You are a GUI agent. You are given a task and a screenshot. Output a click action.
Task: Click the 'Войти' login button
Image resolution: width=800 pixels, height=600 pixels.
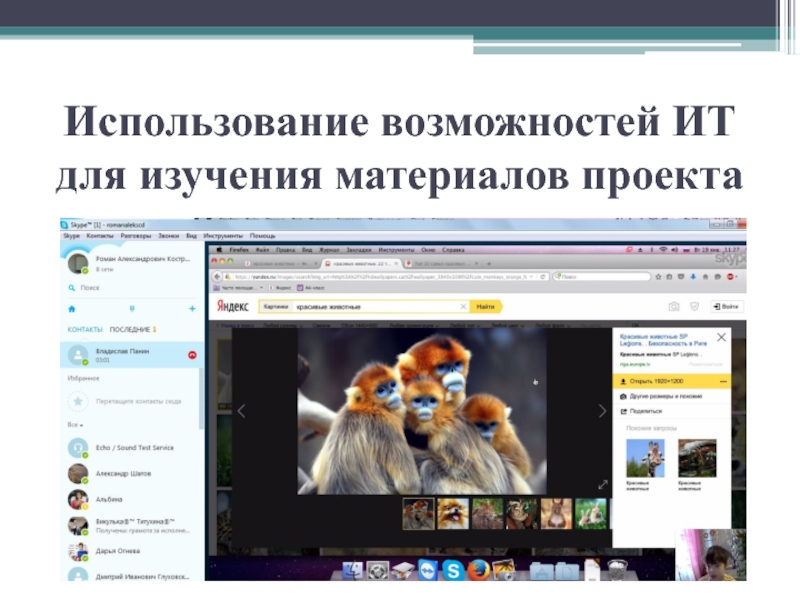tap(727, 306)
